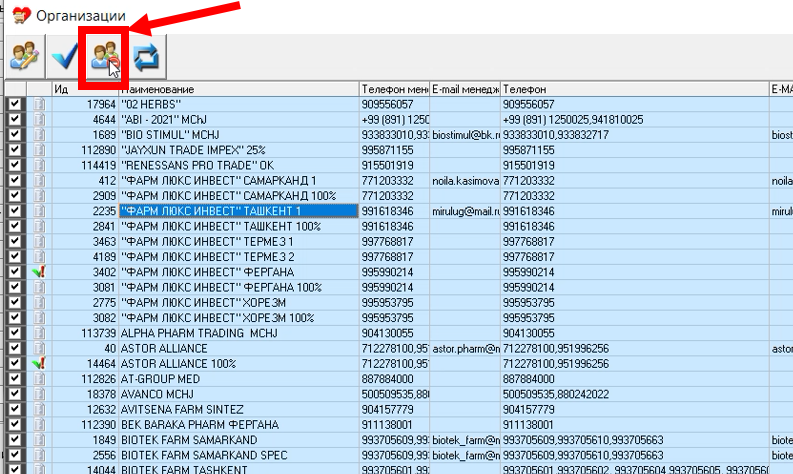Select the name cell AVITSENA FARM SINTEZ

(x=239, y=409)
